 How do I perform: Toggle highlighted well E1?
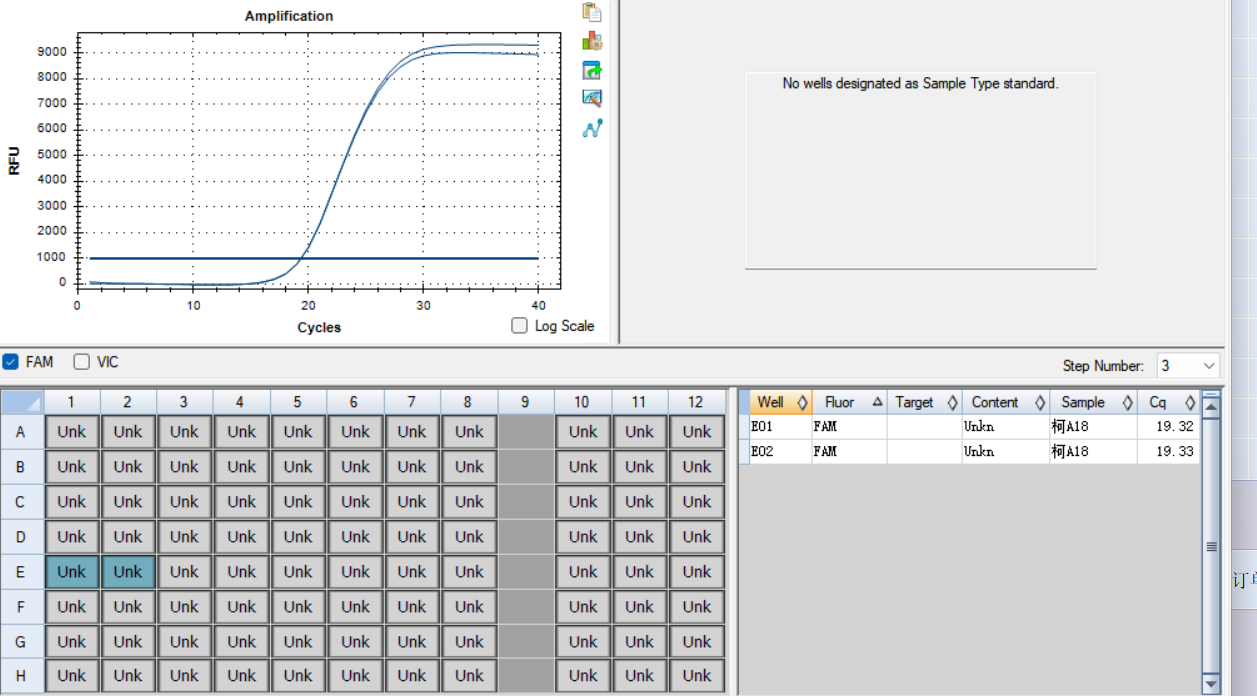pos(72,572)
